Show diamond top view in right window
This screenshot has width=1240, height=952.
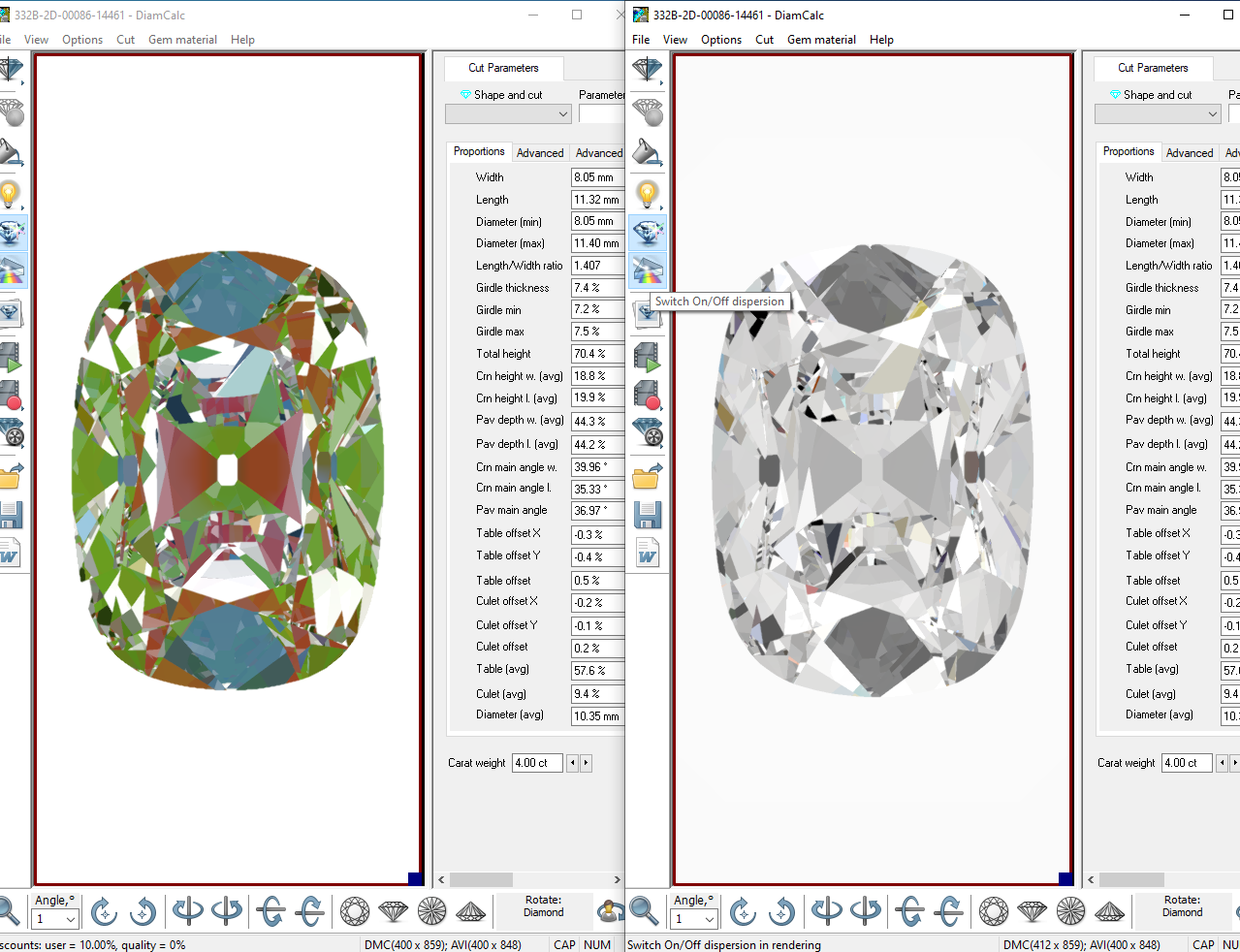click(x=994, y=911)
